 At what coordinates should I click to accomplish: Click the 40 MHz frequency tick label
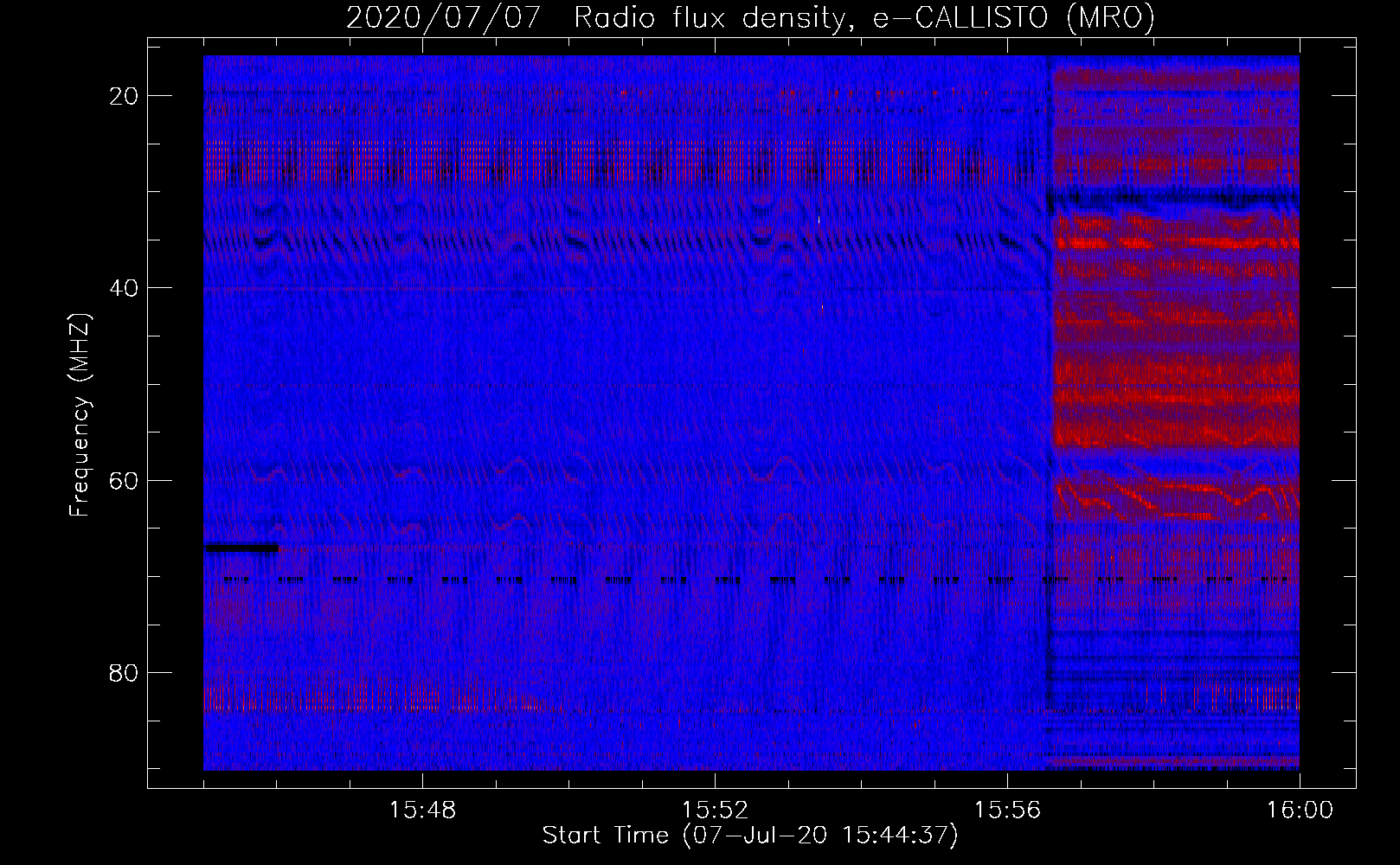124,288
